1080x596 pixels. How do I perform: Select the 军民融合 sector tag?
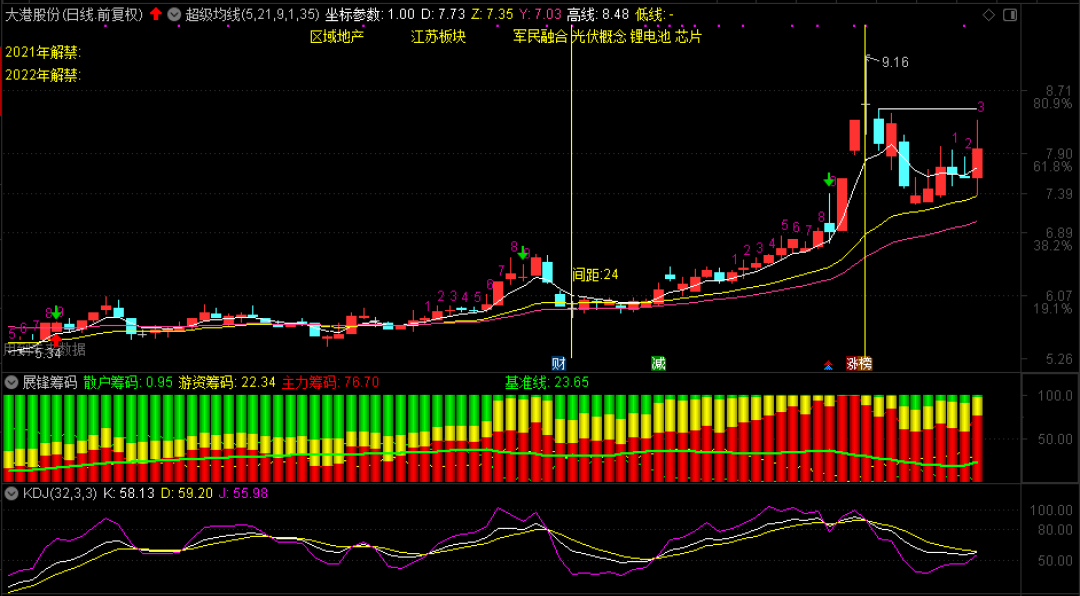tap(540, 37)
